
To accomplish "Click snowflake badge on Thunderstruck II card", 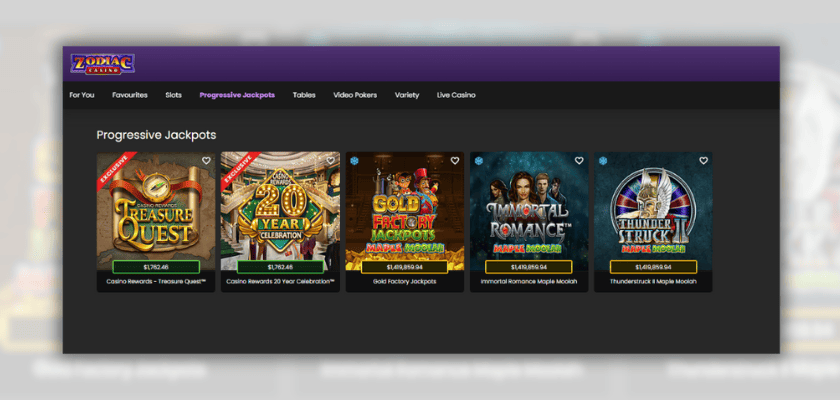I will [x=603, y=161].
